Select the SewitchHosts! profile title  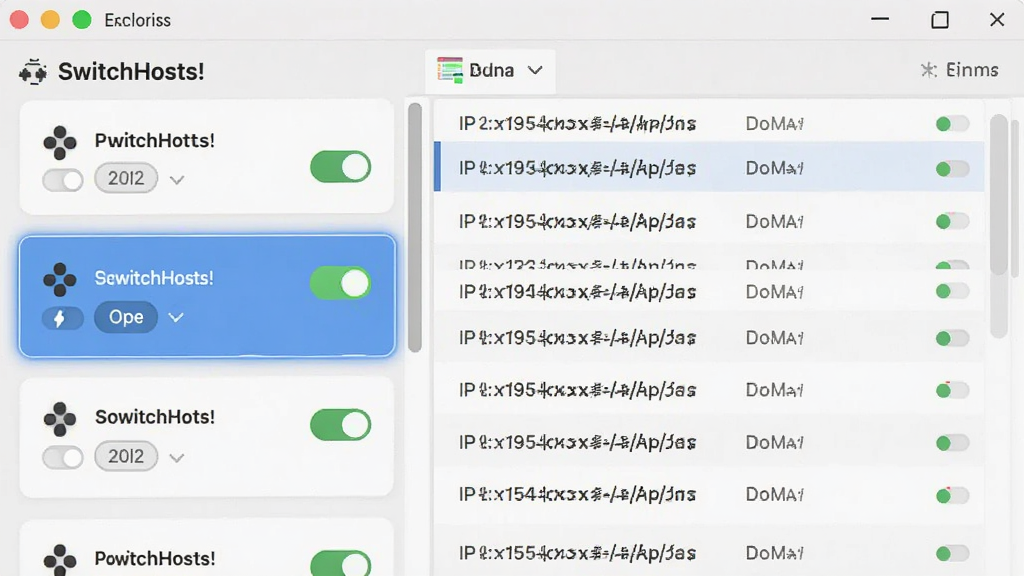154,278
